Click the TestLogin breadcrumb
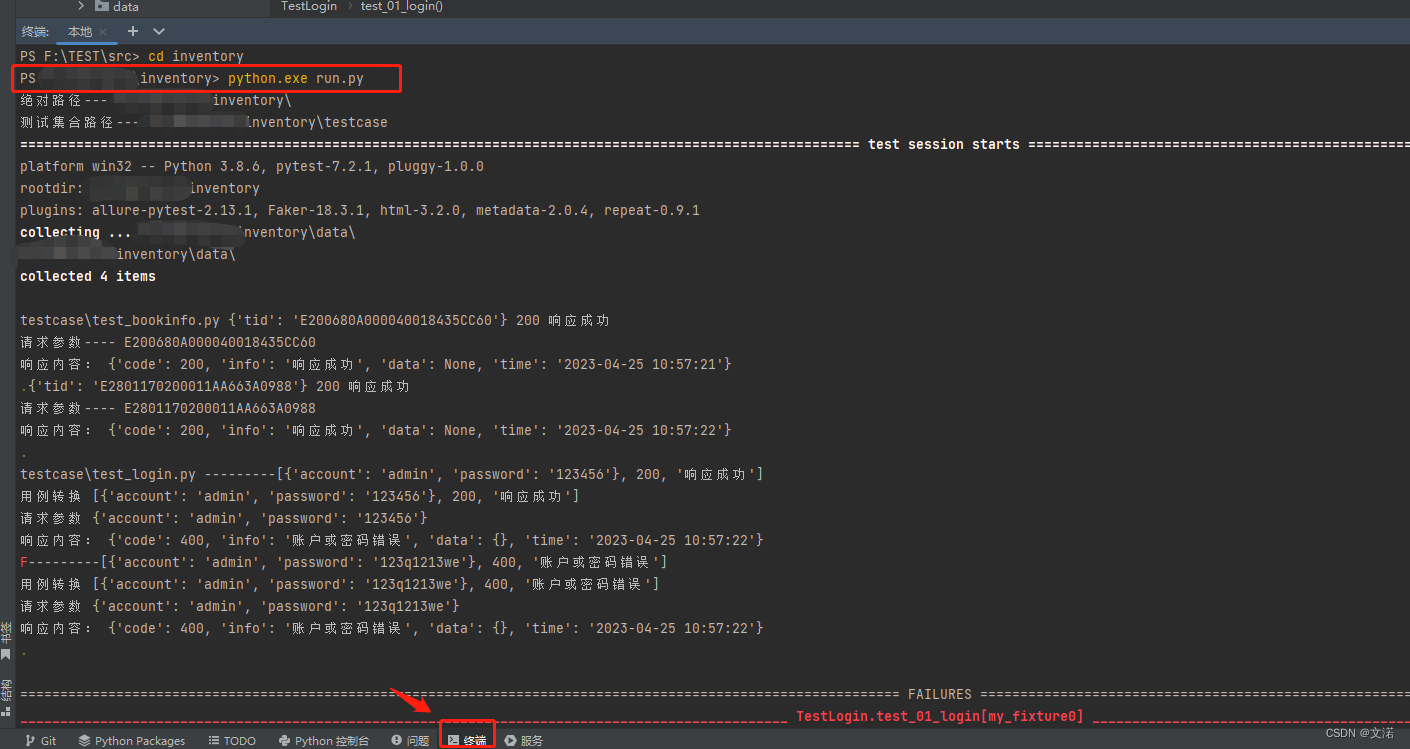 (x=308, y=6)
